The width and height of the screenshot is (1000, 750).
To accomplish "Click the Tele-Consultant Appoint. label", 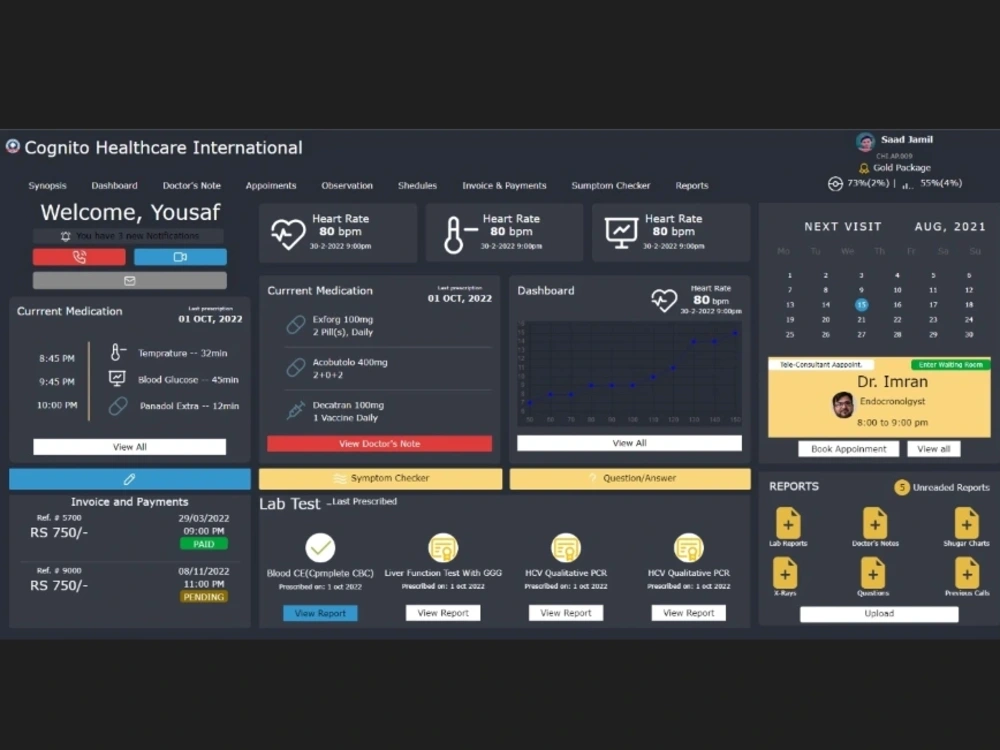I will (821, 365).
